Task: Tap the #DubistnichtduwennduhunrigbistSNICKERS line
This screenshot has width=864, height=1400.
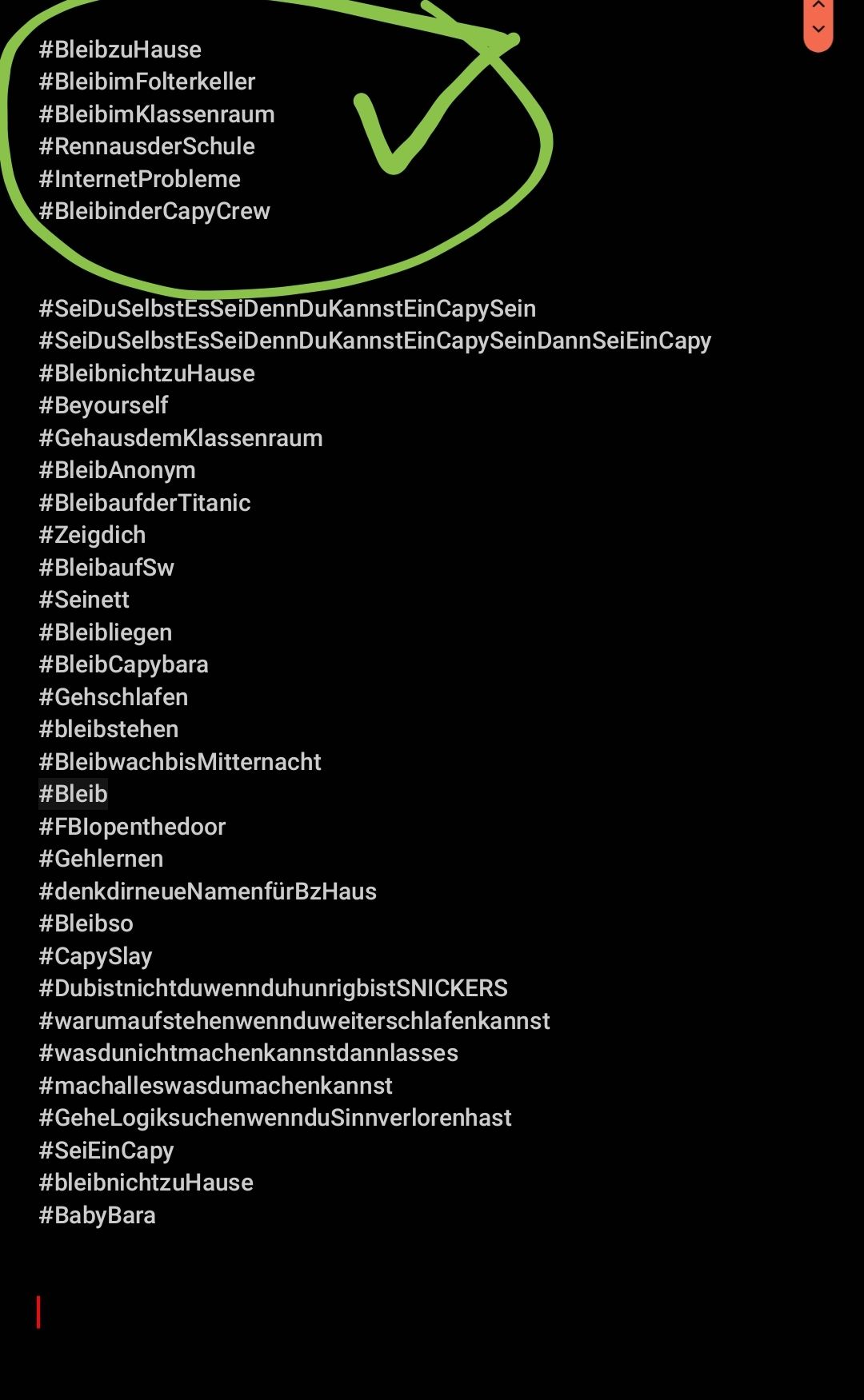Action: (274, 988)
